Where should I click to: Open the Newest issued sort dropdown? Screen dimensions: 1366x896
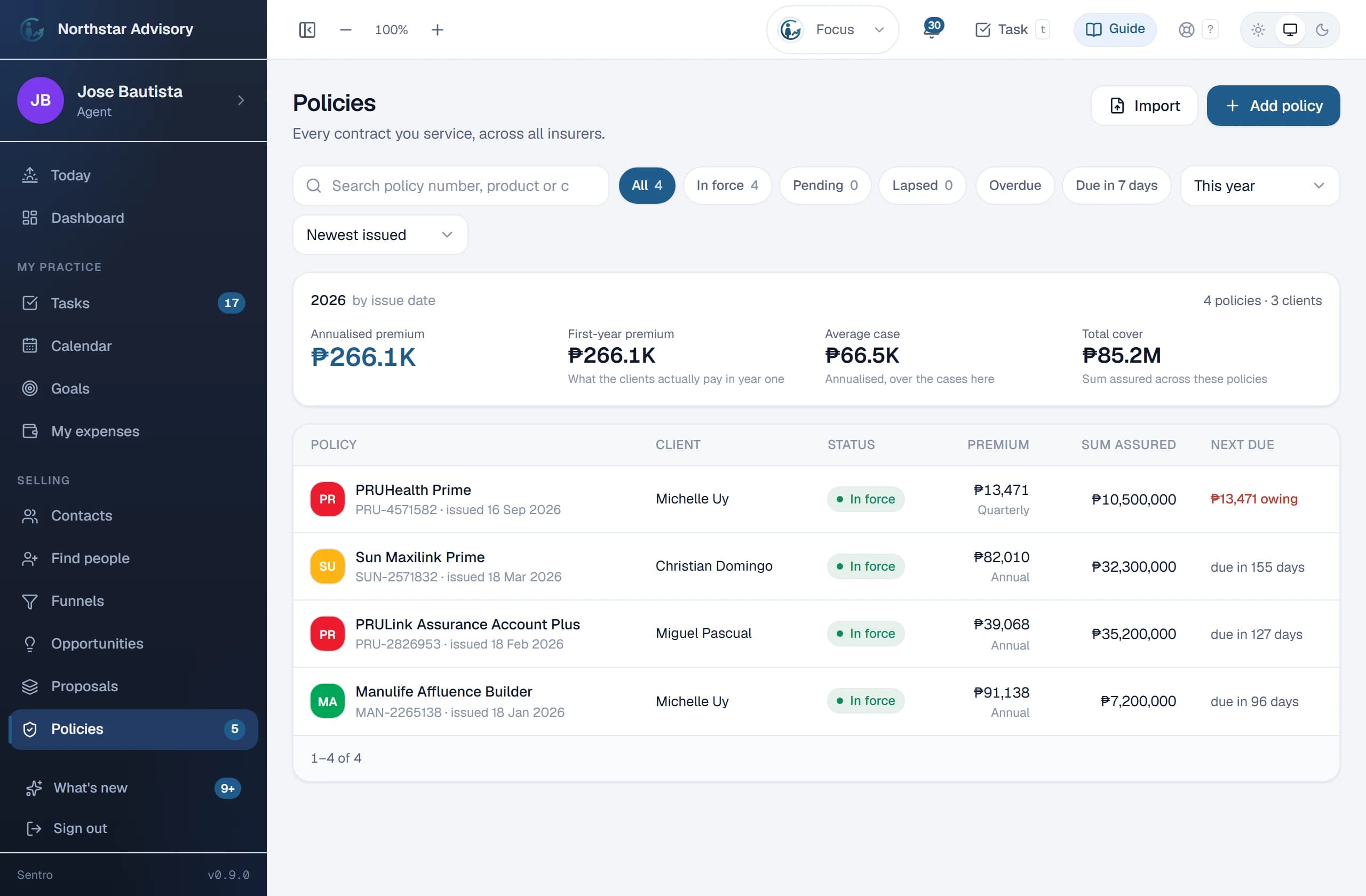(380, 235)
